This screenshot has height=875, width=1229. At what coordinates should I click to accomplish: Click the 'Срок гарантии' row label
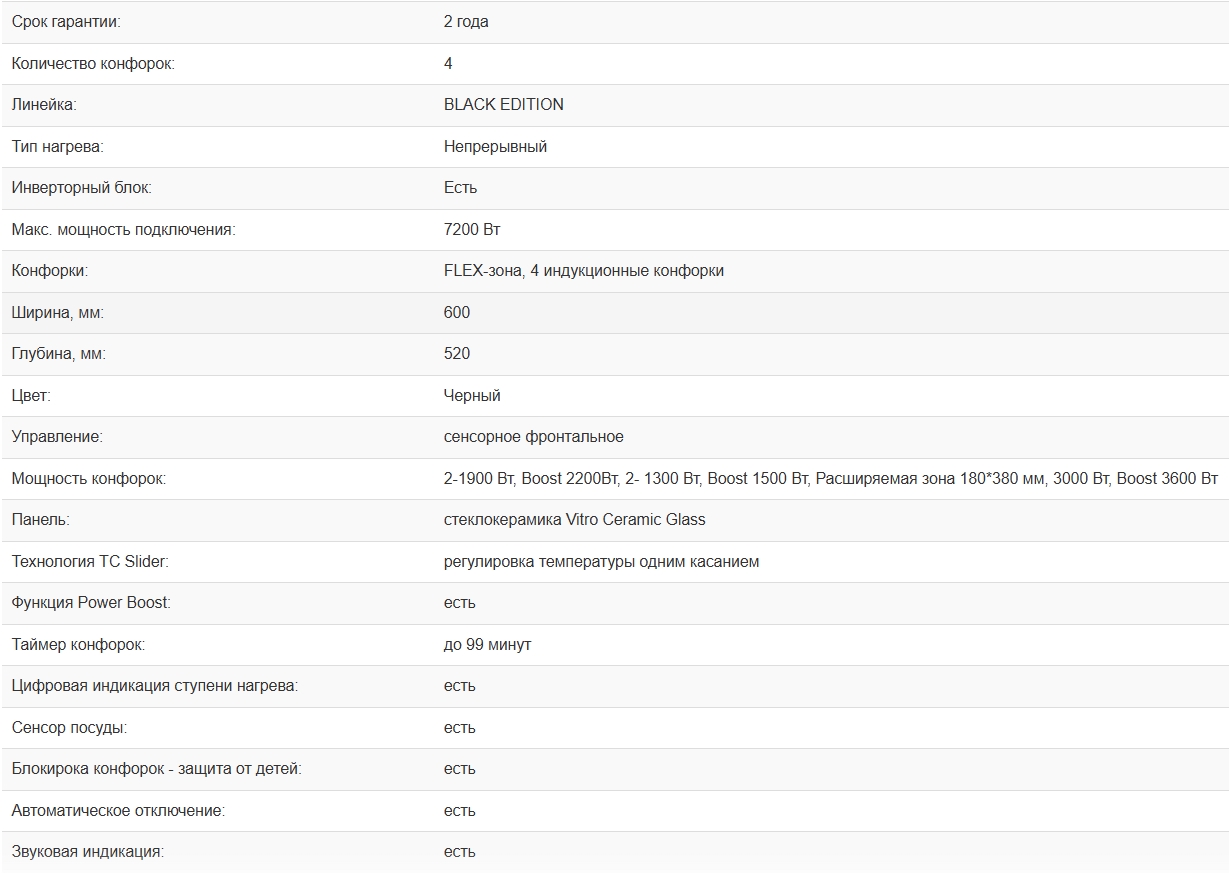click(66, 22)
